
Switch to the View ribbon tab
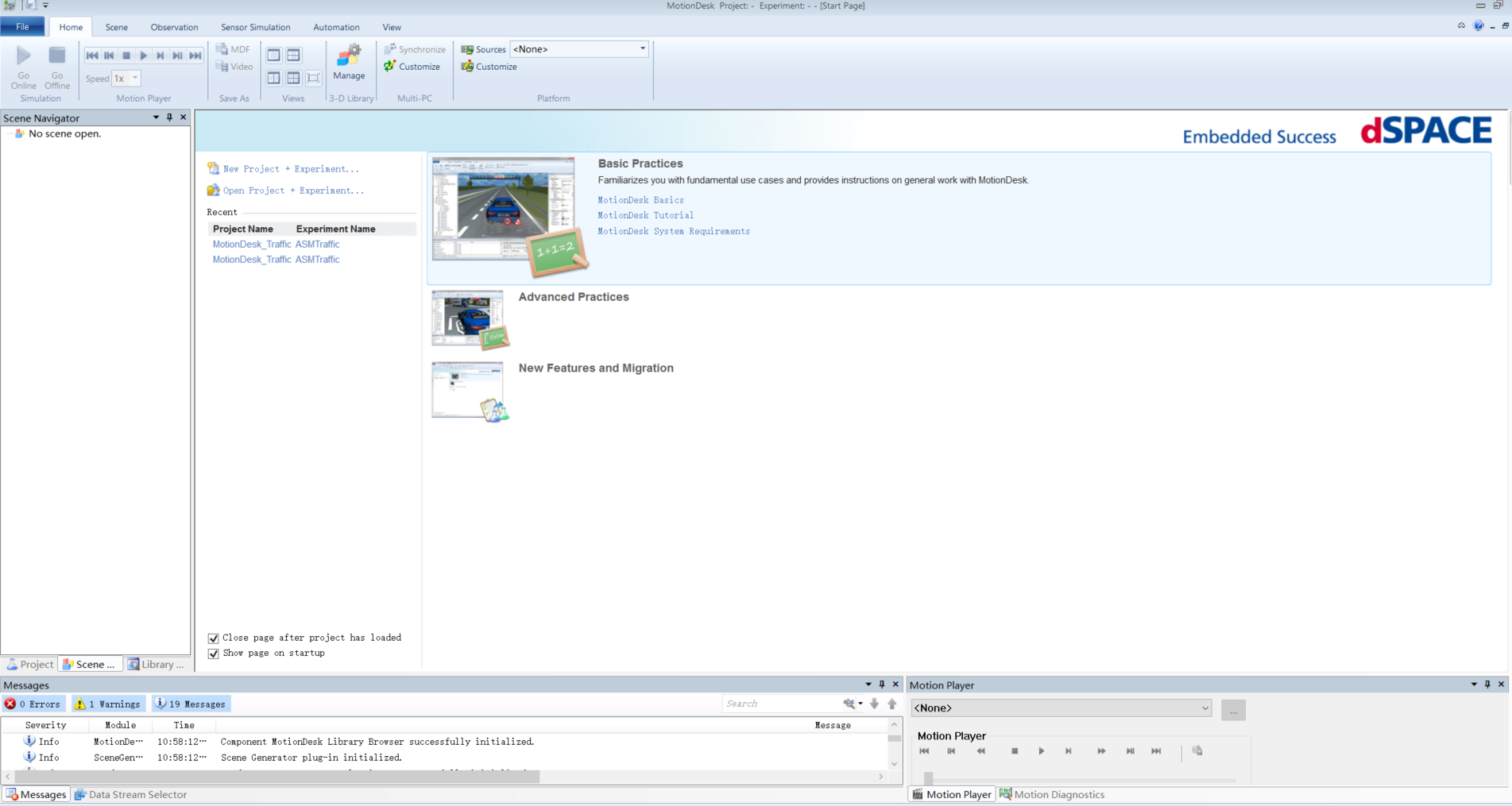click(x=392, y=27)
